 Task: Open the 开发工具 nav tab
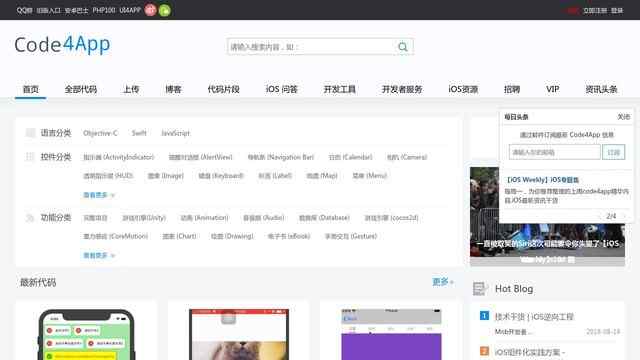(340, 89)
